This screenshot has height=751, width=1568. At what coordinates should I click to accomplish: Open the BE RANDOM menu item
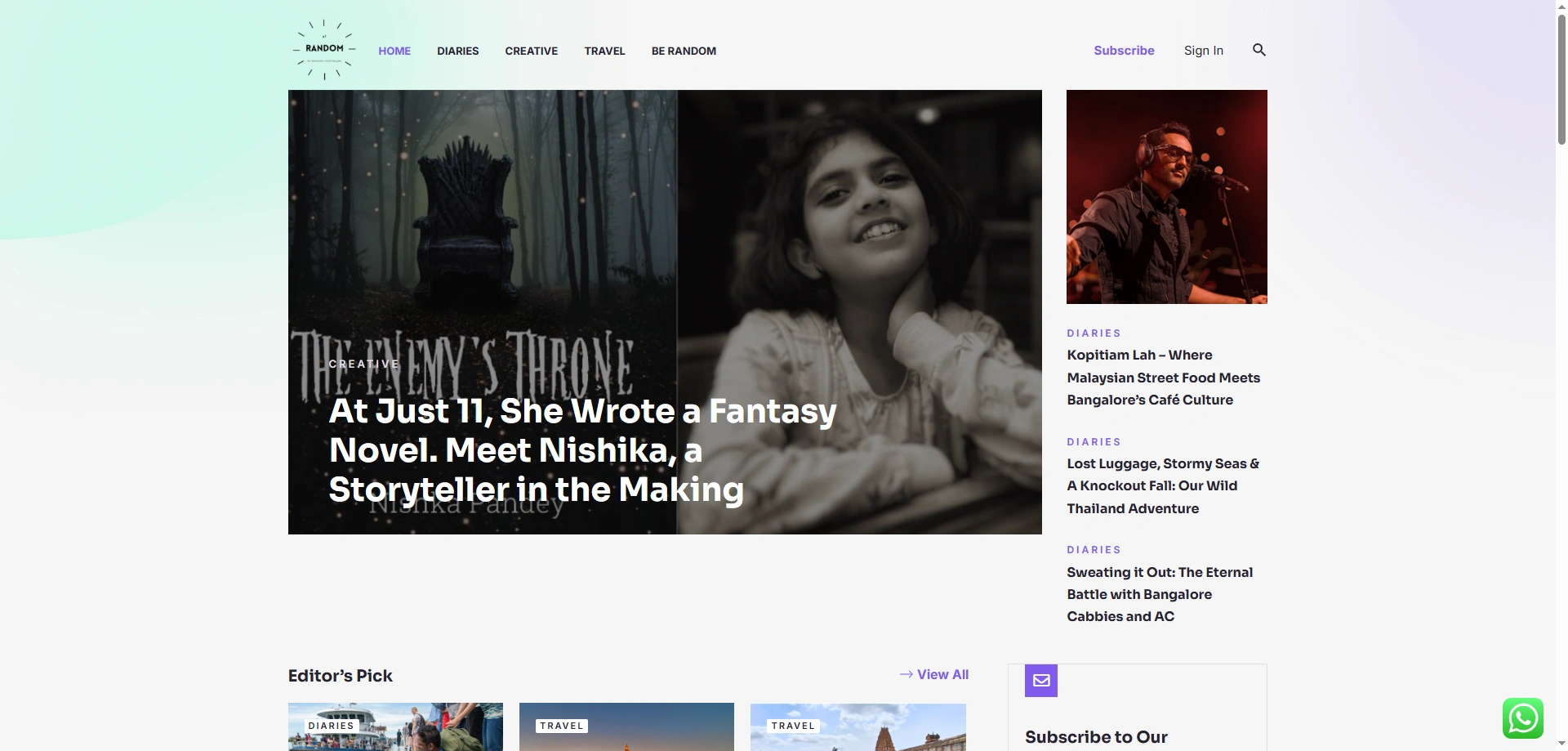coord(684,51)
